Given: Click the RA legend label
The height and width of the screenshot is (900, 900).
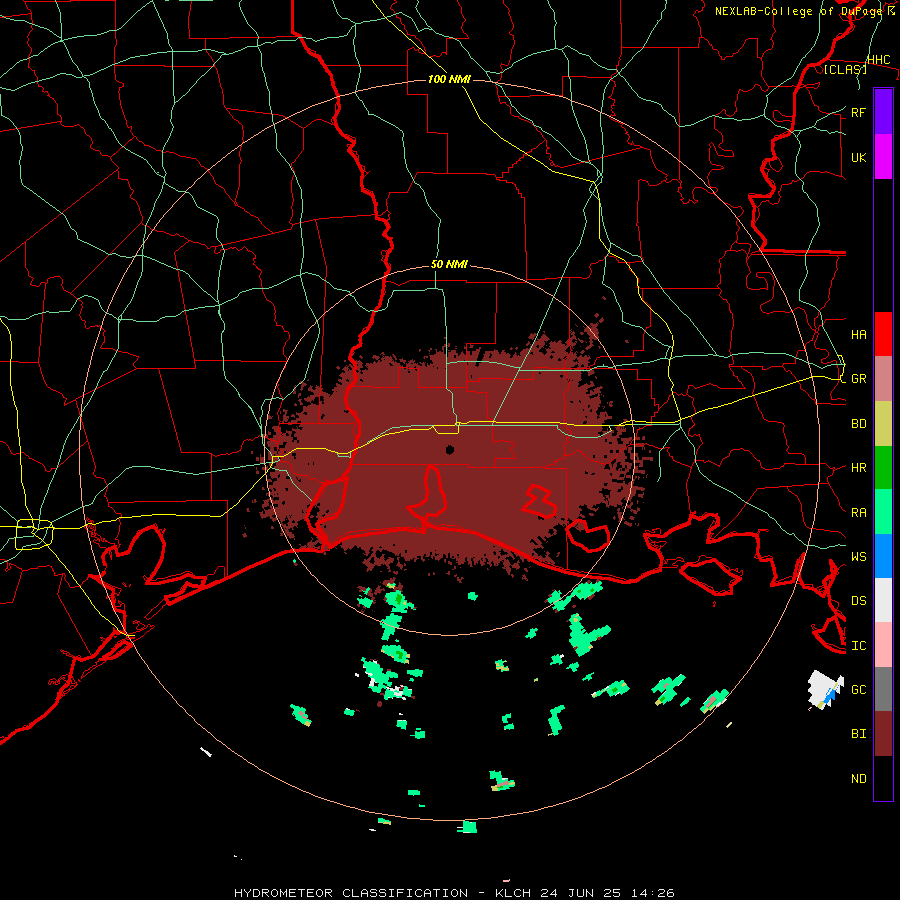Looking at the screenshot, I should [x=858, y=513].
